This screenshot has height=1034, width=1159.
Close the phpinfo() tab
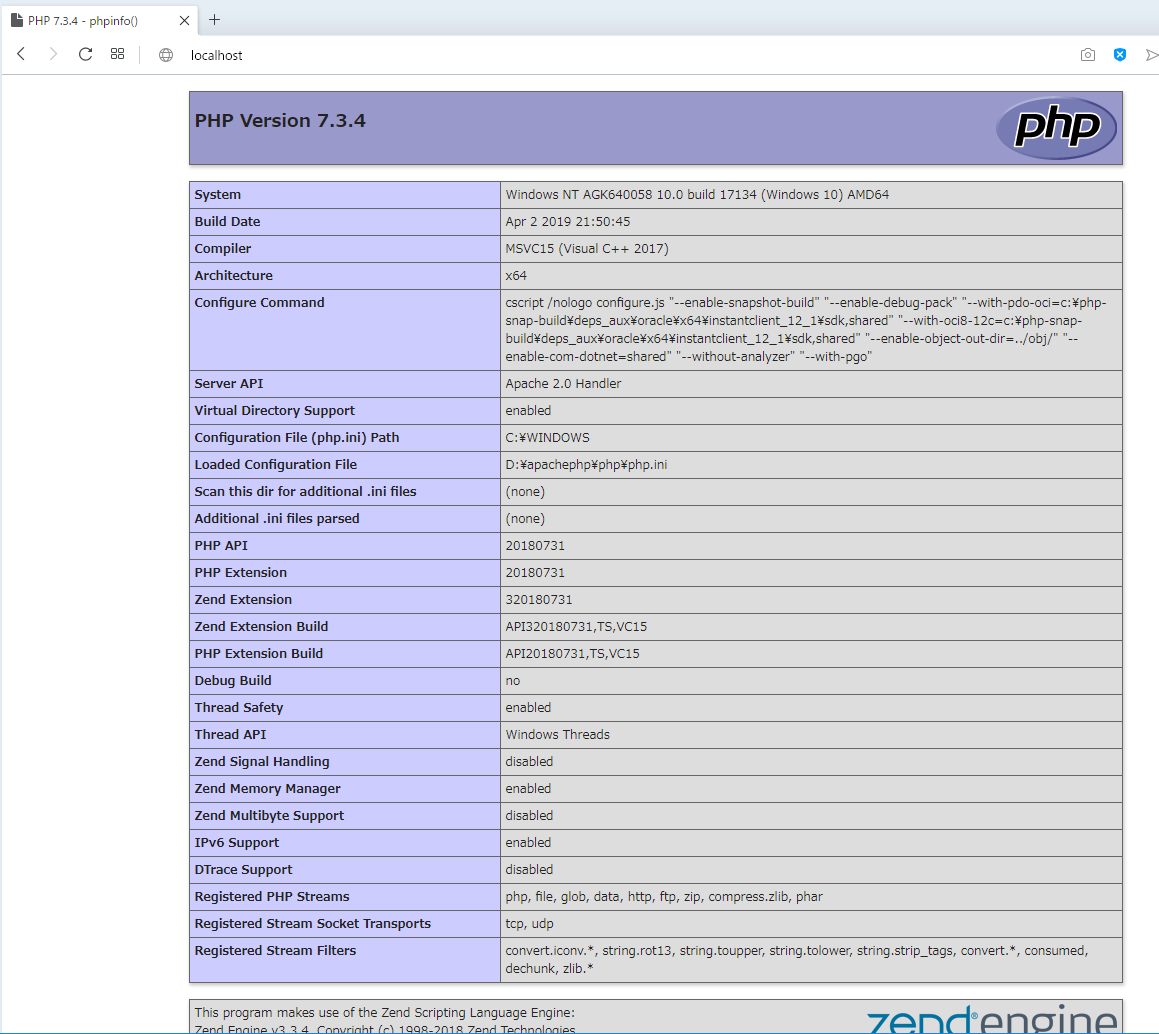click(x=184, y=21)
